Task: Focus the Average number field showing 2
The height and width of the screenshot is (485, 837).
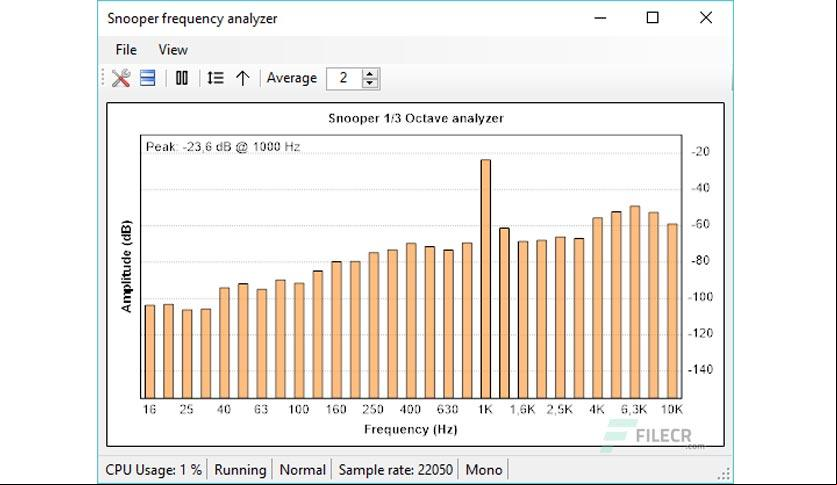Action: tap(344, 78)
